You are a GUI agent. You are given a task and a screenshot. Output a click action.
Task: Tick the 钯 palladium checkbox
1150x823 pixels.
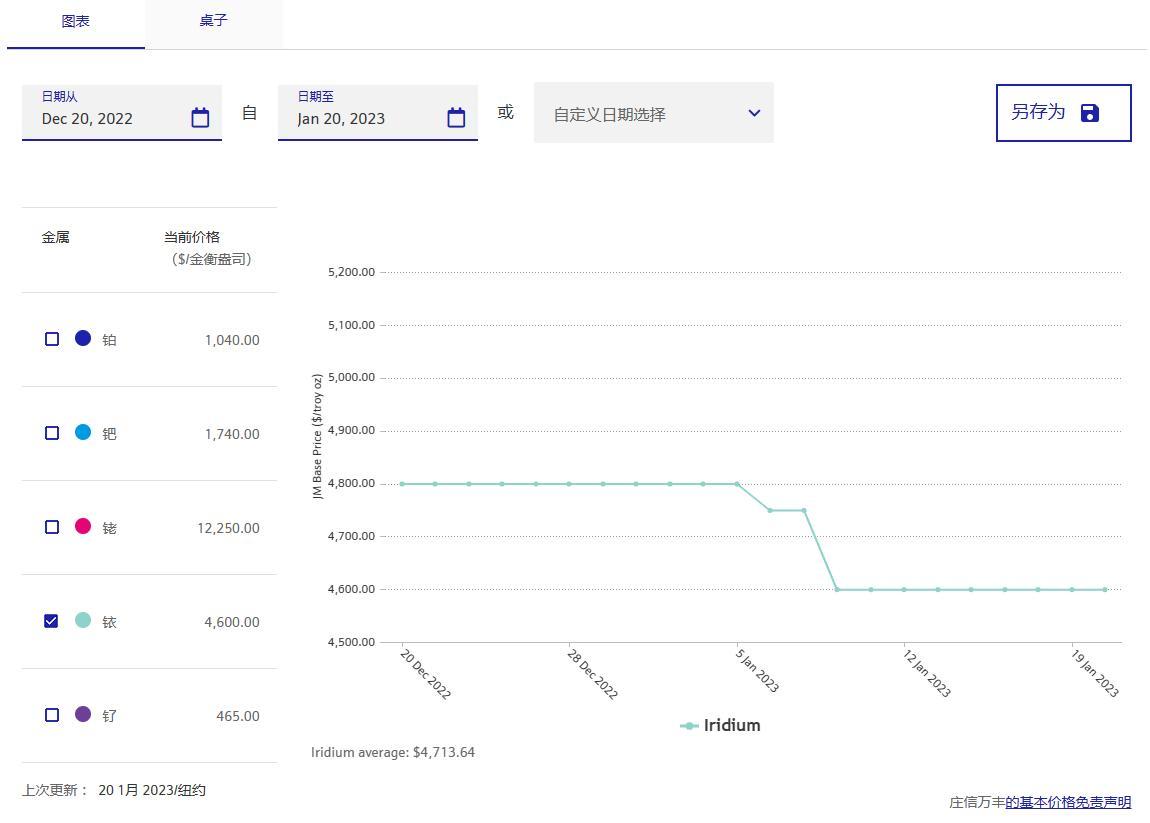[52, 433]
